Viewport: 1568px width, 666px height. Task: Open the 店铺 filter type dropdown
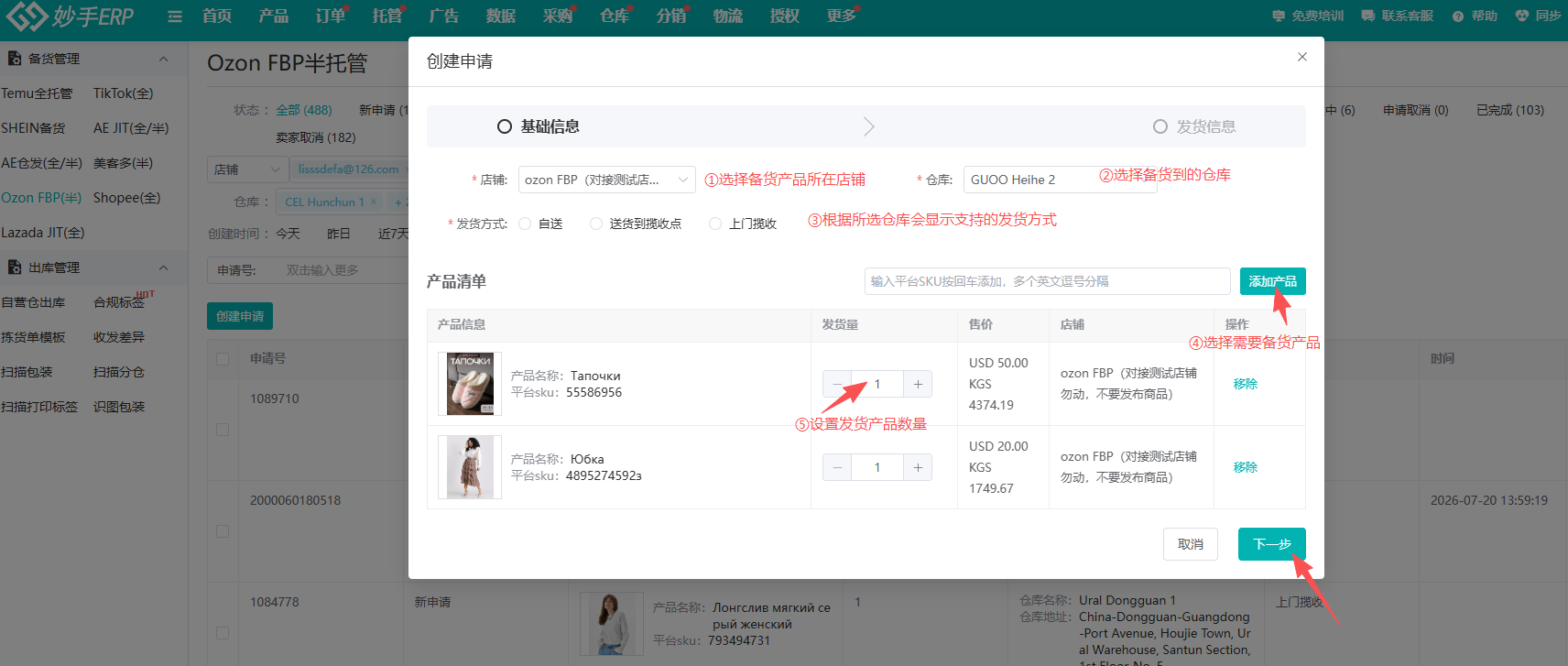tap(247, 169)
